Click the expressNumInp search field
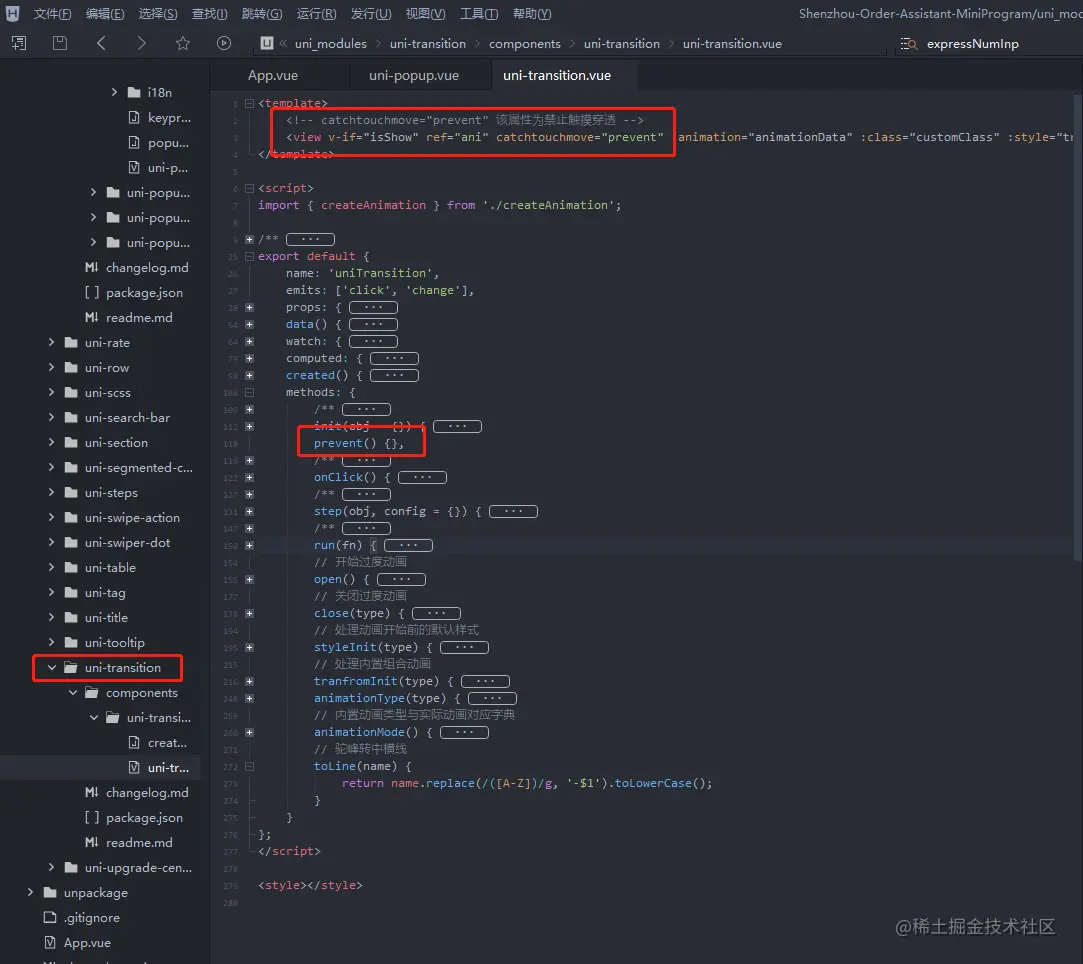Viewport: 1083px width, 964px height. [972, 44]
